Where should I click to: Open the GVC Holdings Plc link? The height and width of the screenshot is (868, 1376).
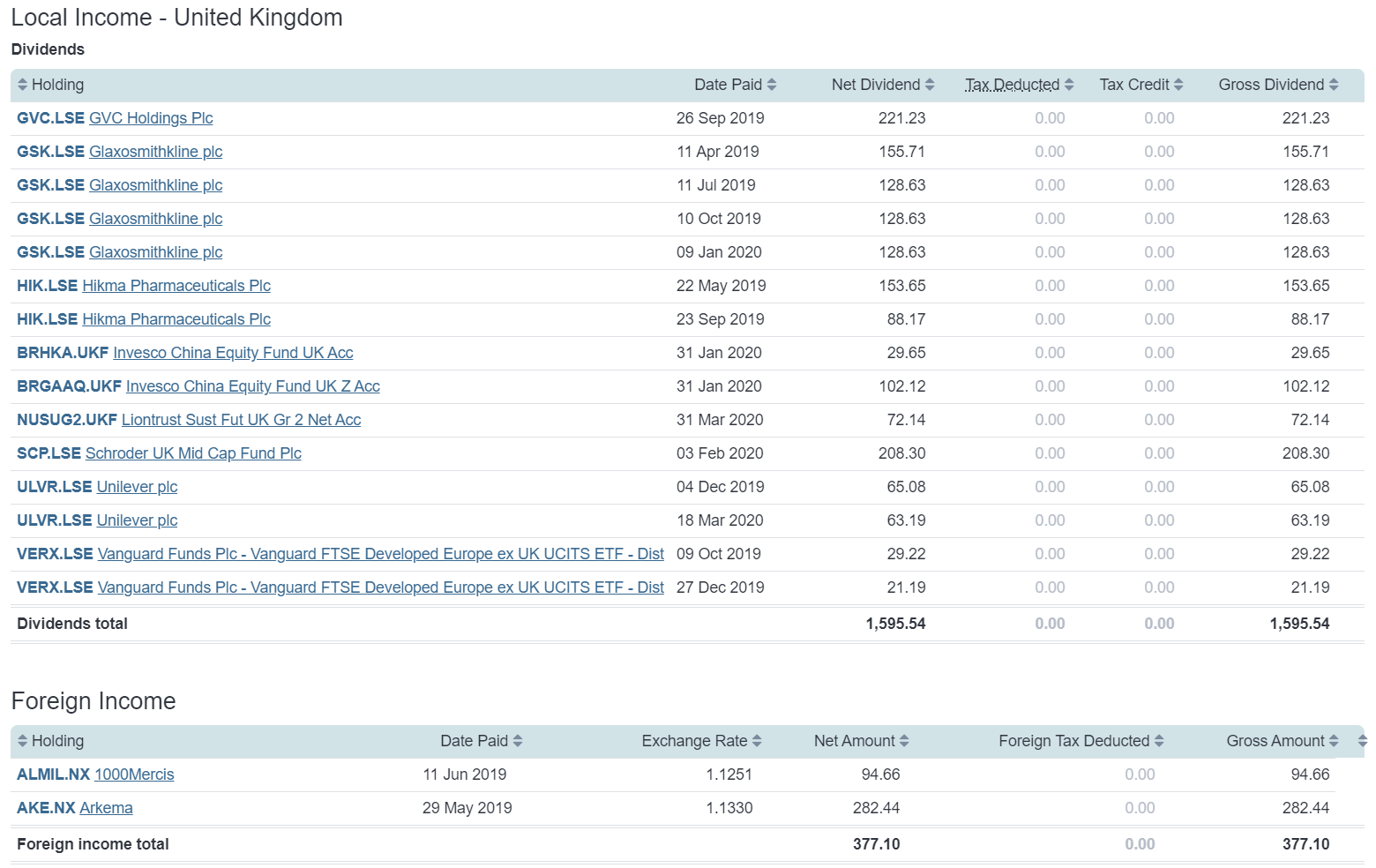151,118
